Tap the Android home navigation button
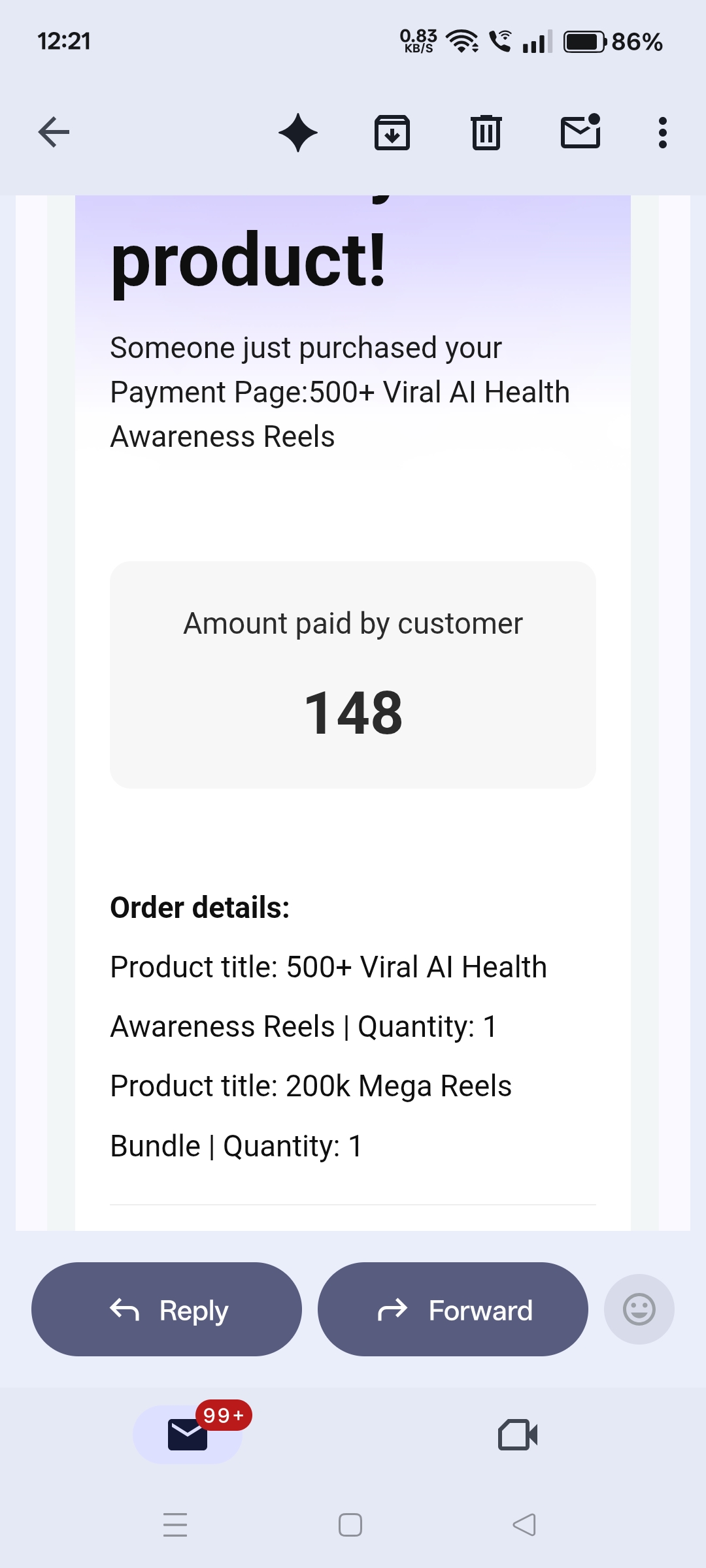The height and width of the screenshot is (1568, 706). point(350,1525)
